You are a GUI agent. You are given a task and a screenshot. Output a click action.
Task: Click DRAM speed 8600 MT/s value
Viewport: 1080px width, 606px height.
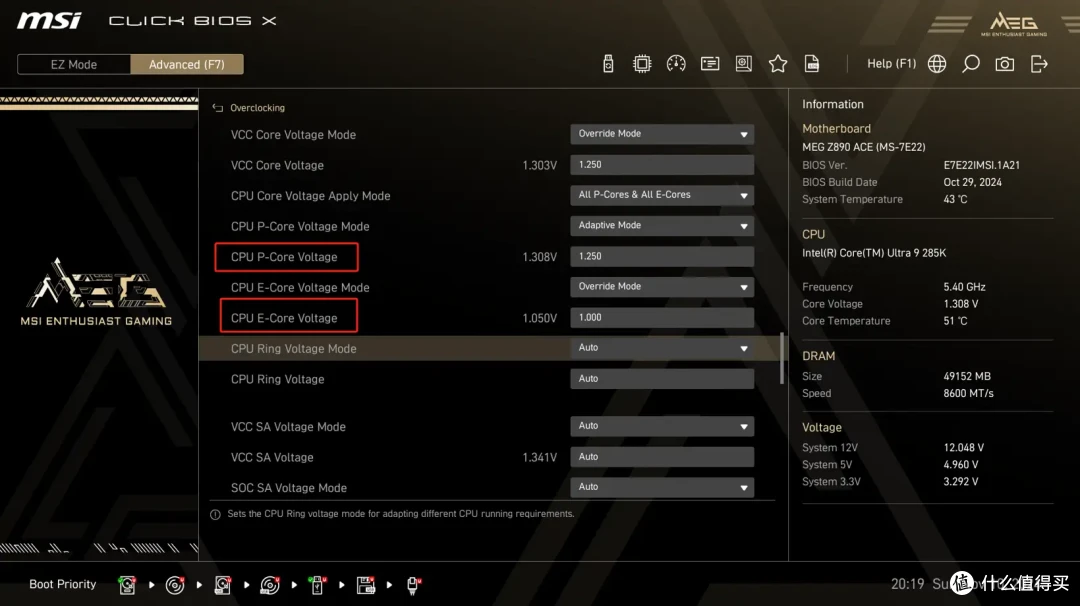(x=968, y=394)
